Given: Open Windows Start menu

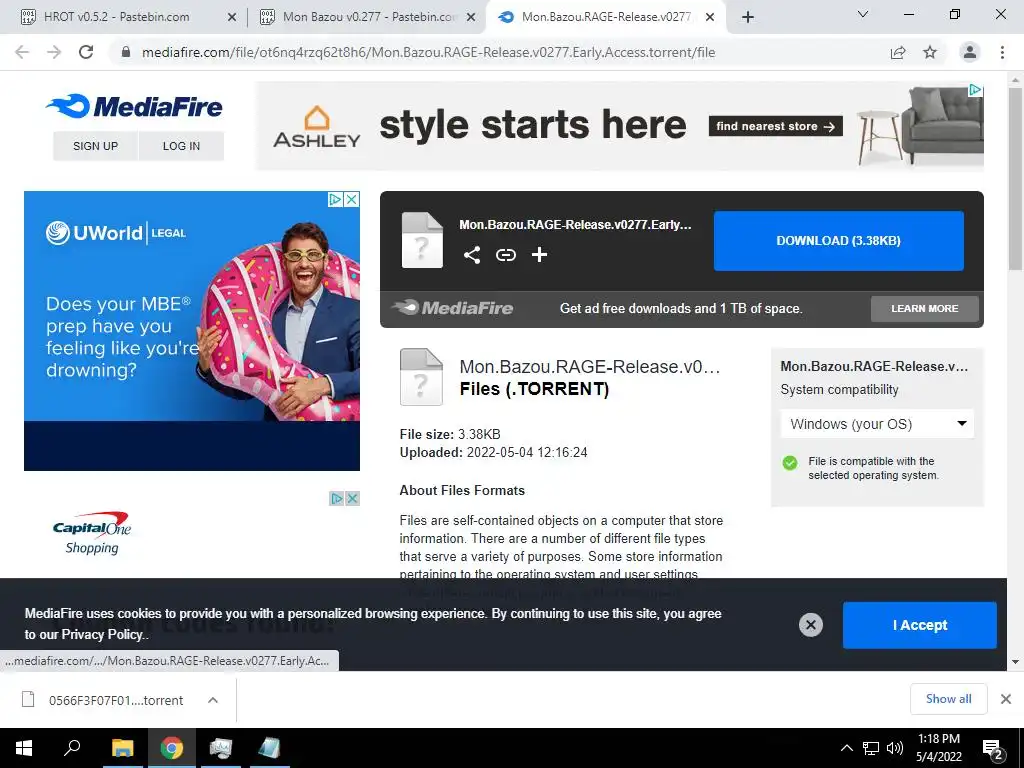Looking at the screenshot, I should pos(24,748).
